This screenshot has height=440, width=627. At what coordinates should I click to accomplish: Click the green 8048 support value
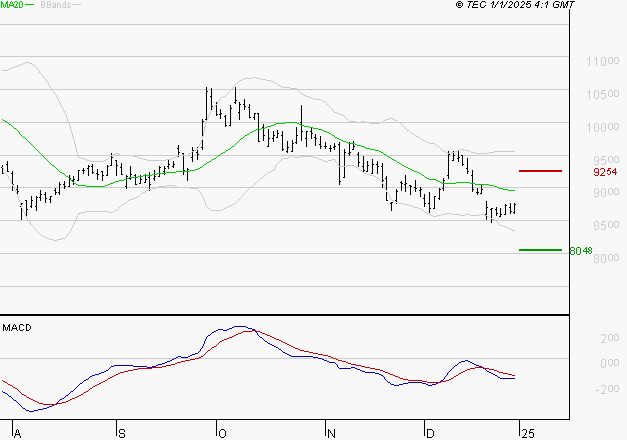581,251
